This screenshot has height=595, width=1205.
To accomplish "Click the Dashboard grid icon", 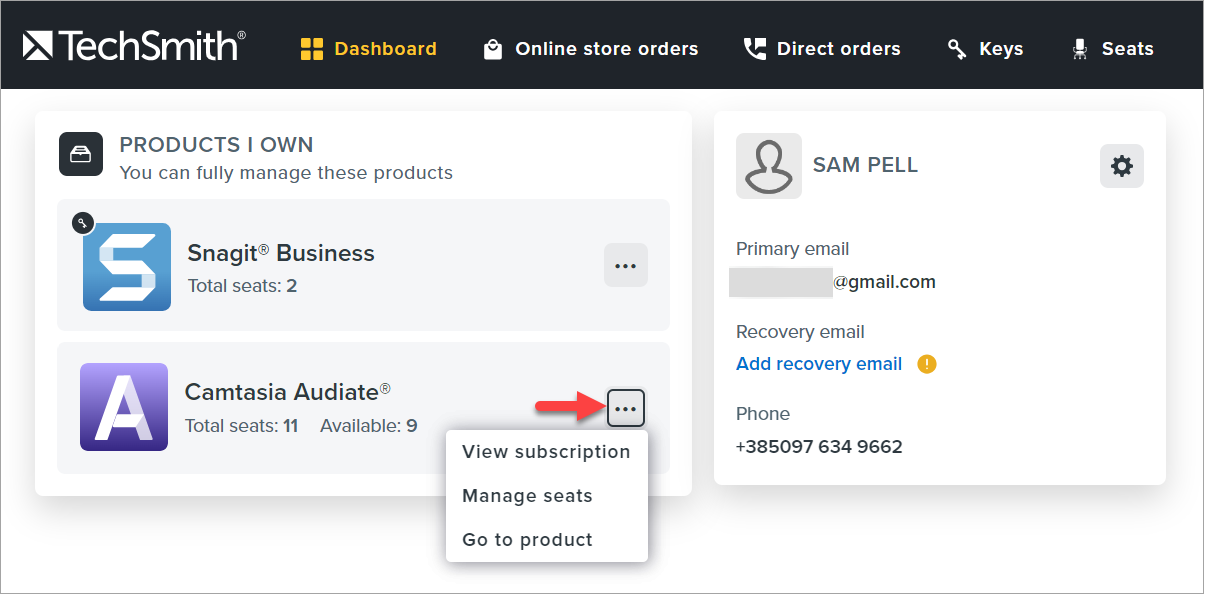I will point(312,49).
